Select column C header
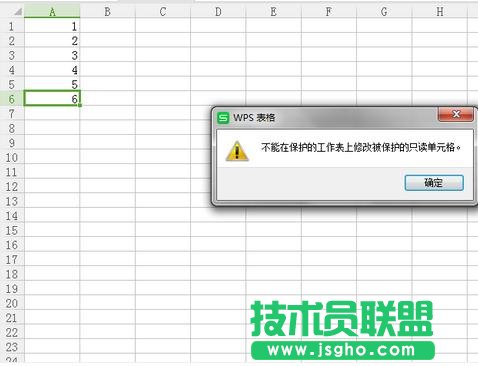This screenshot has width=478, height=366. [x=163, y=12]
